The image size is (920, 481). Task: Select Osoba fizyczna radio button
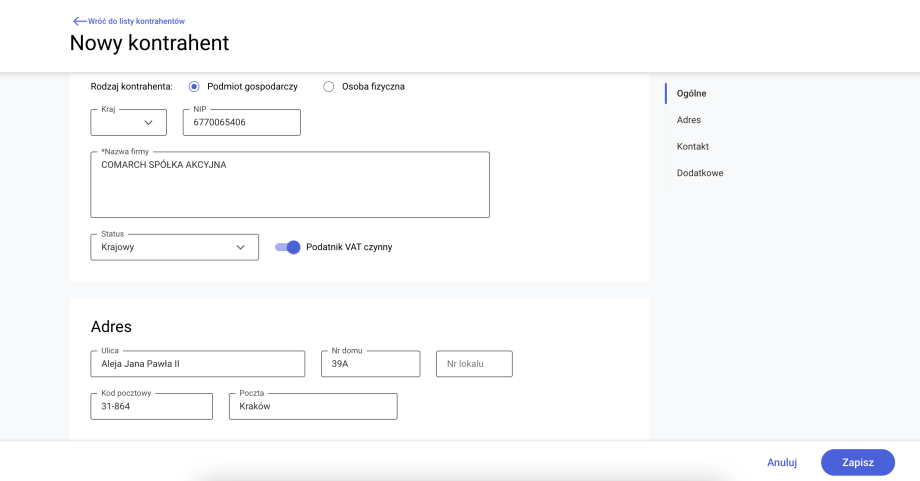coord(328,86)
